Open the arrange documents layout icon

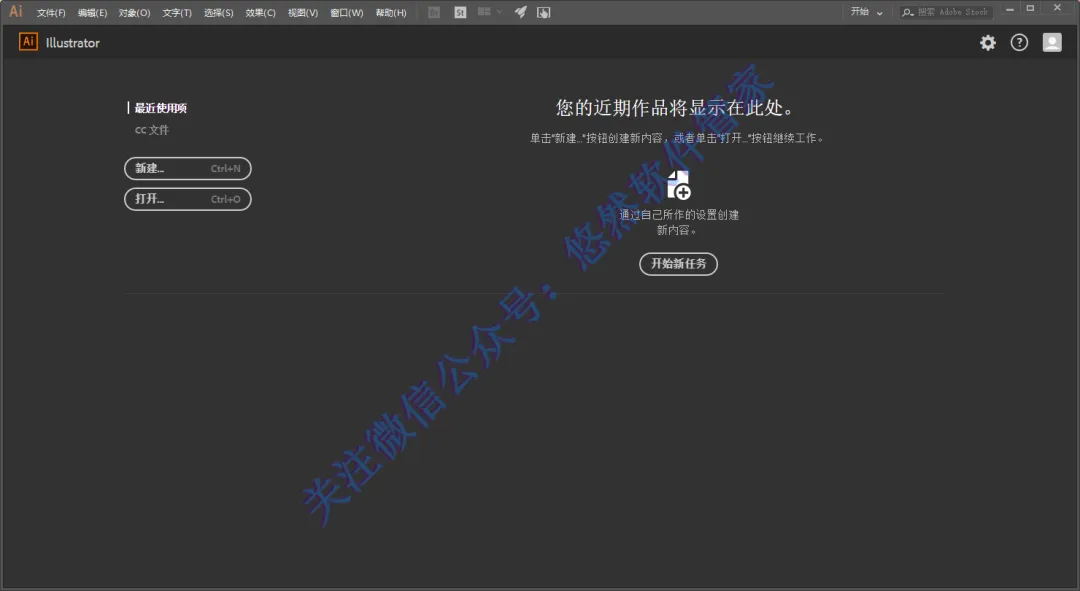click(484, 12)
